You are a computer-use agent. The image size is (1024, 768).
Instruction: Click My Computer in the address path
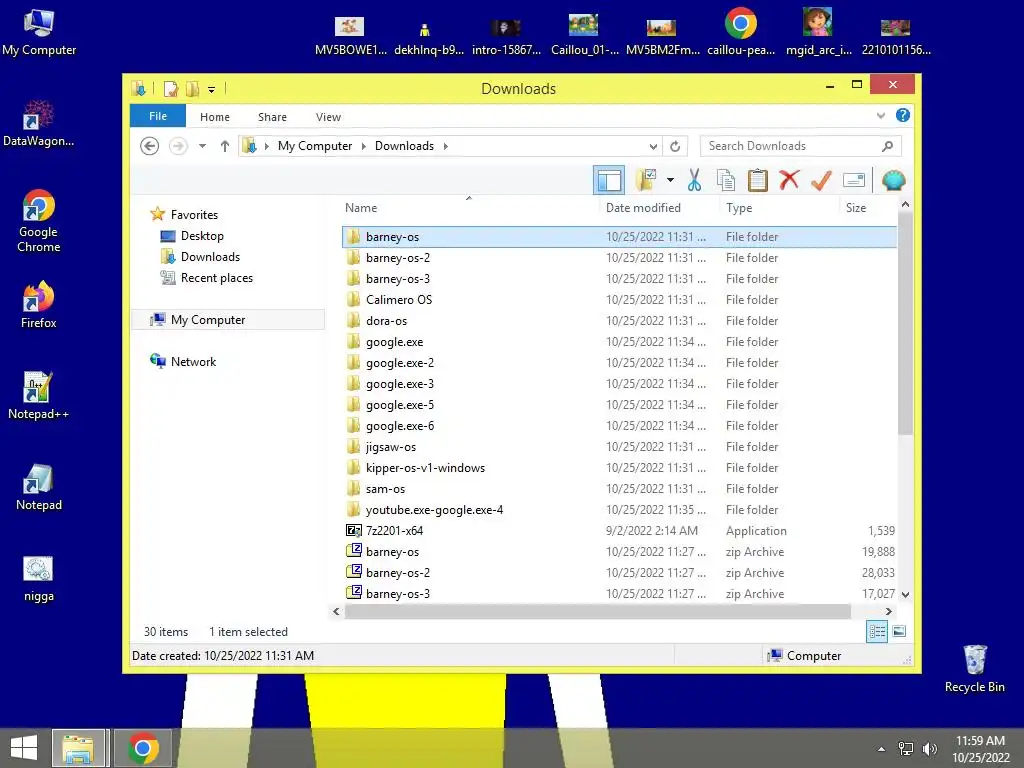tap(315, 146)
